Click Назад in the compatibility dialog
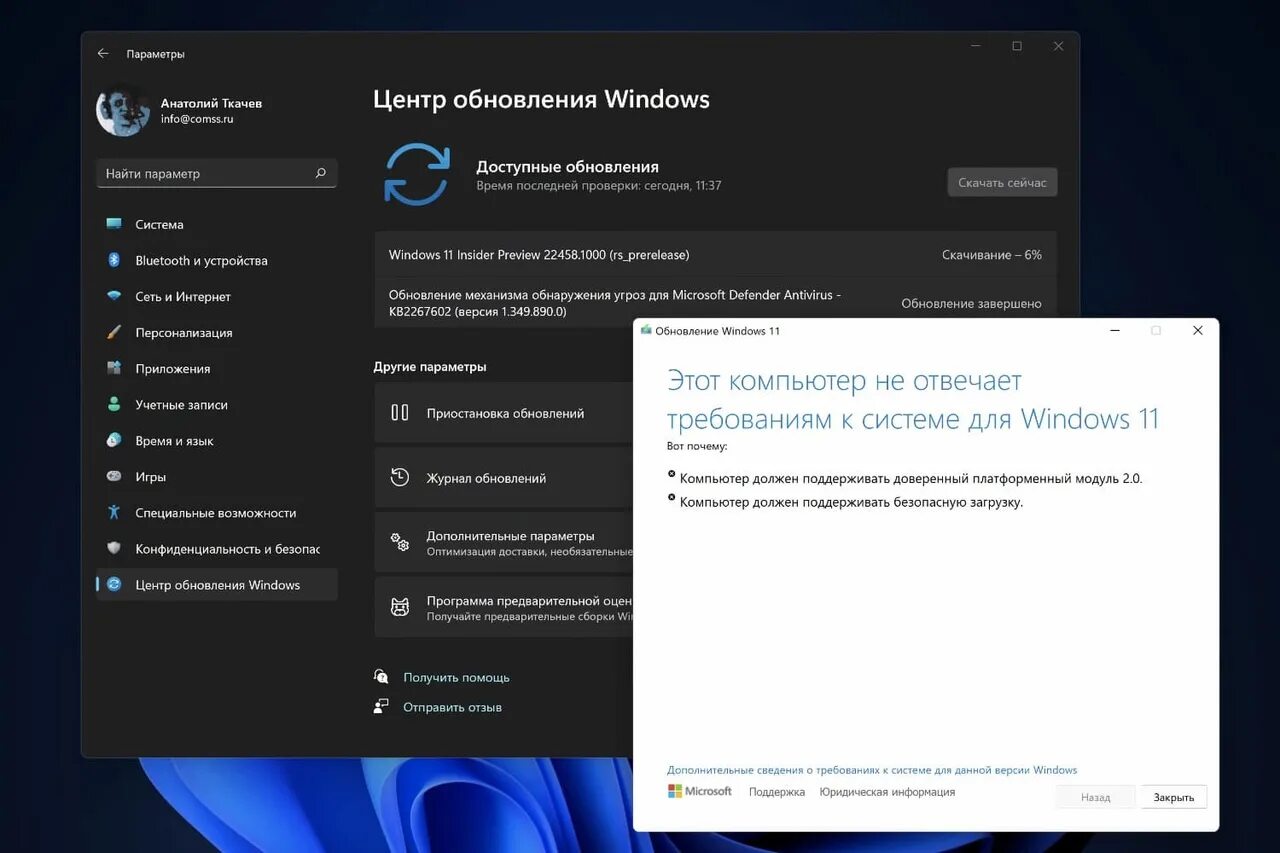Image resolution: width=1280 pixels, height=853 pixels. tap(1094, 796)
